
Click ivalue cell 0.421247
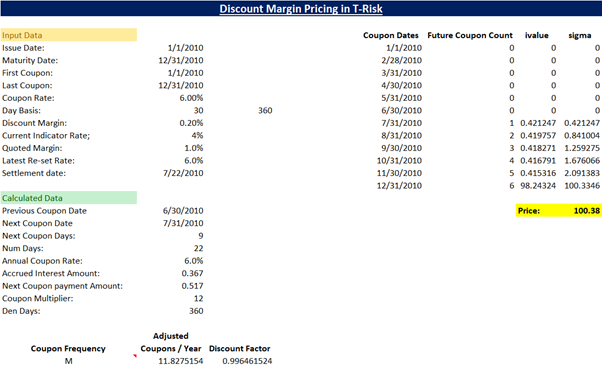538,123
